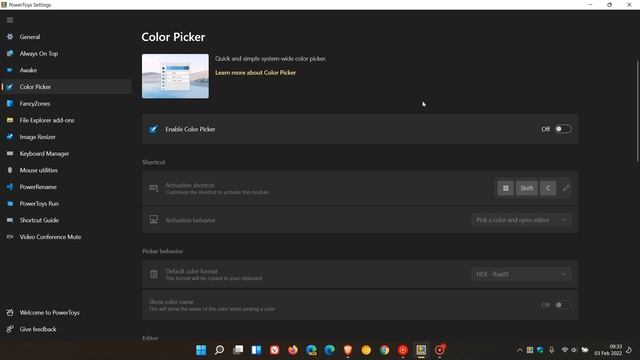Click the Welcome to PowerToys icon
The image size is (640, 360).
coord(10,313)
